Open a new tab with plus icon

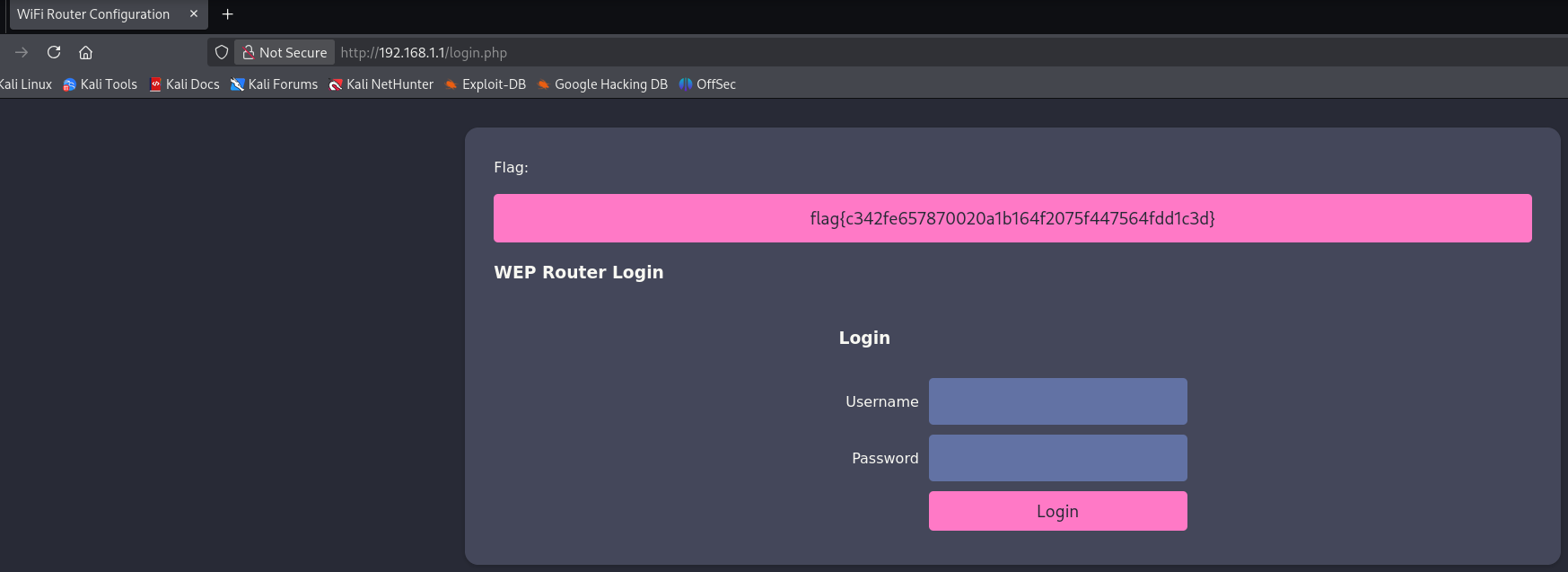[228, 13]
